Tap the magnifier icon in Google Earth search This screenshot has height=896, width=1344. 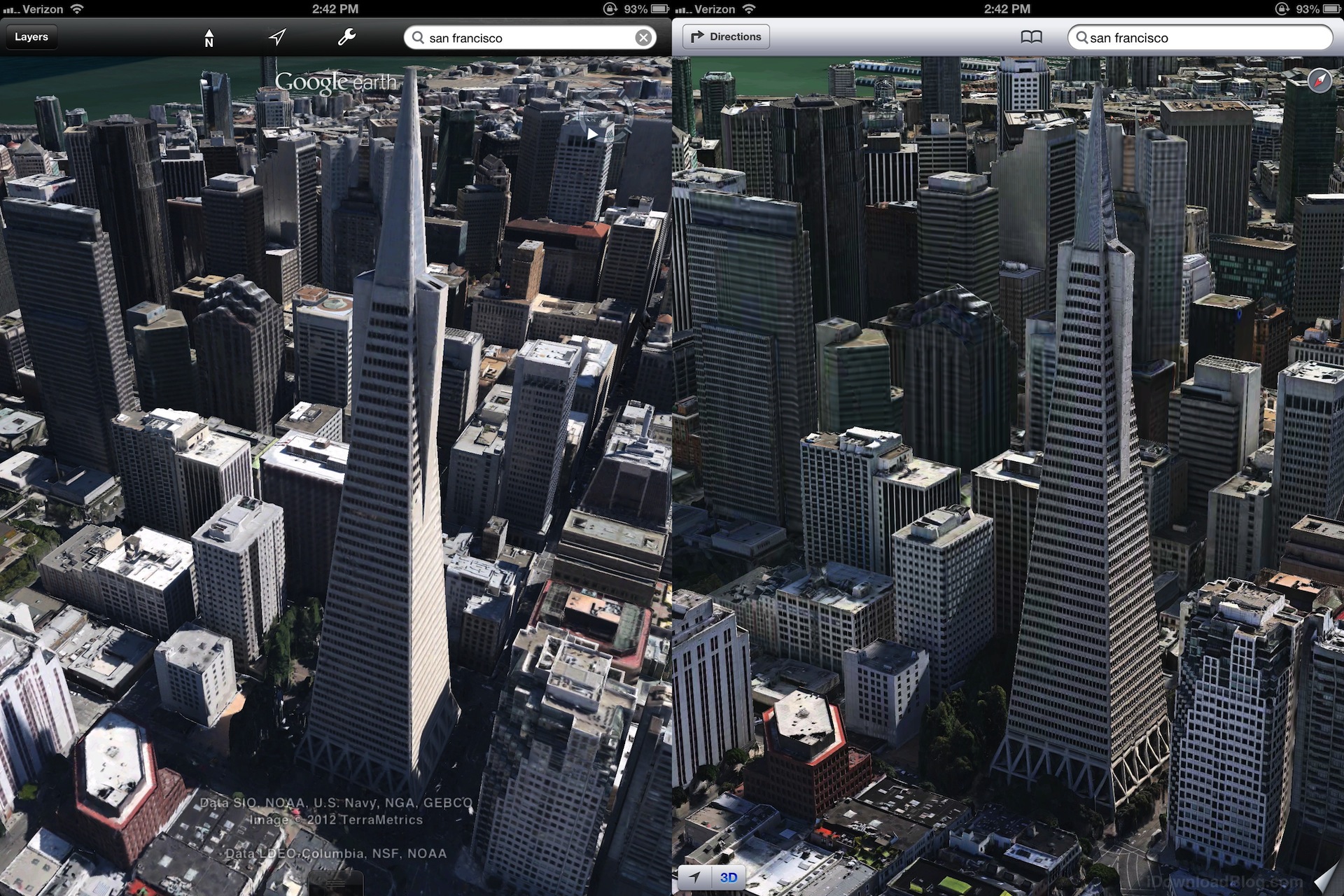[x=418, y=38]
